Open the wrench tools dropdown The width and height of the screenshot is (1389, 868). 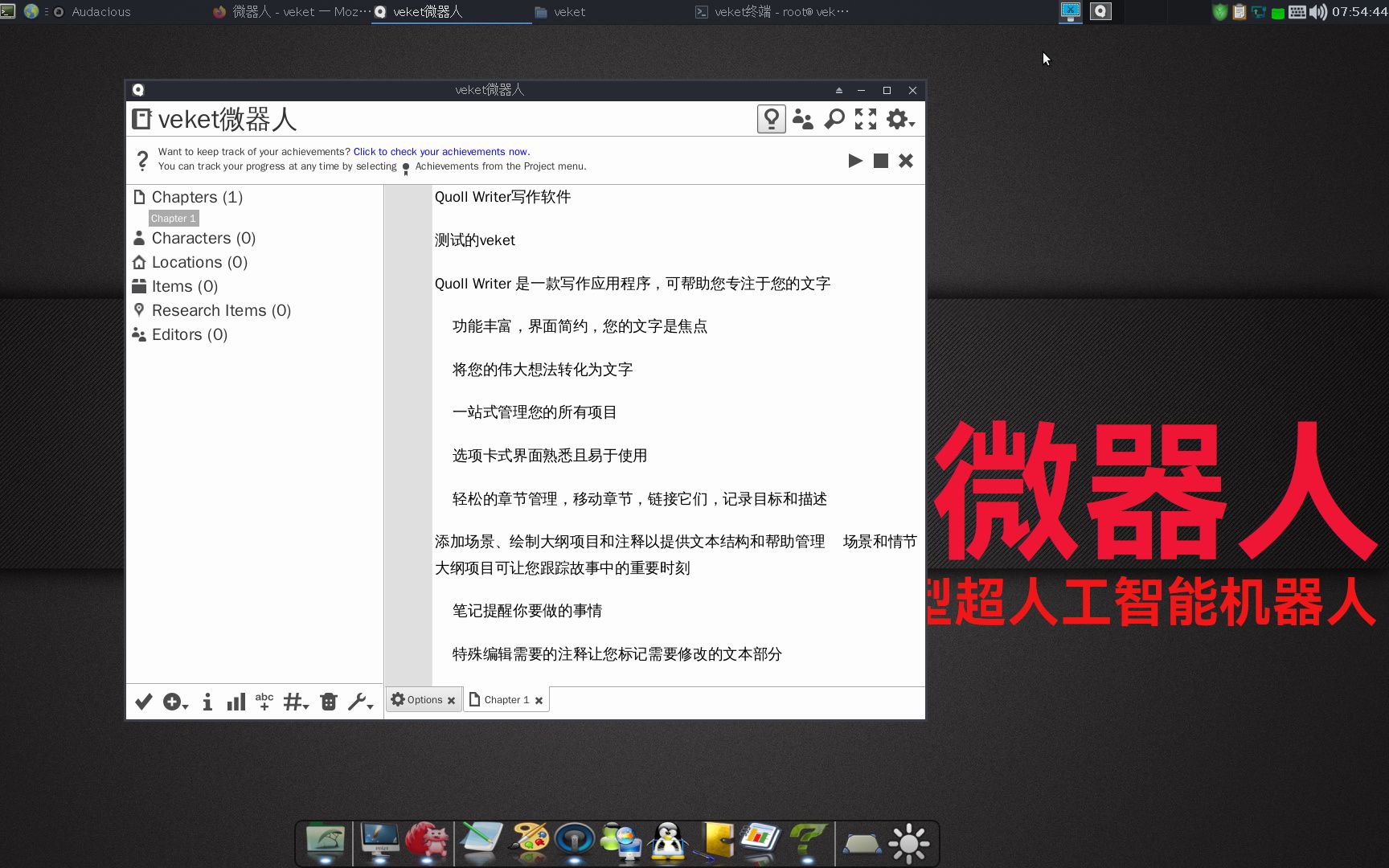click(360, 702)
